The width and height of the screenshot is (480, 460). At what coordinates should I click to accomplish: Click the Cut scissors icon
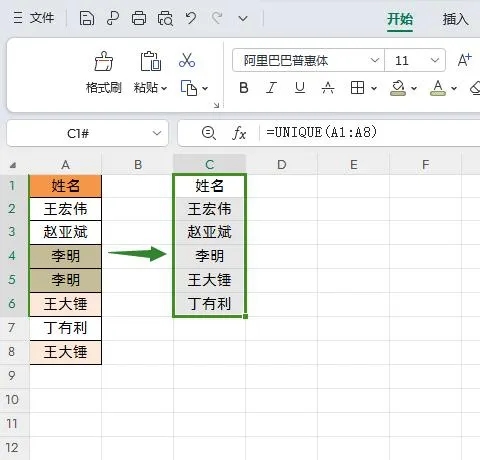tap(187, 60)
